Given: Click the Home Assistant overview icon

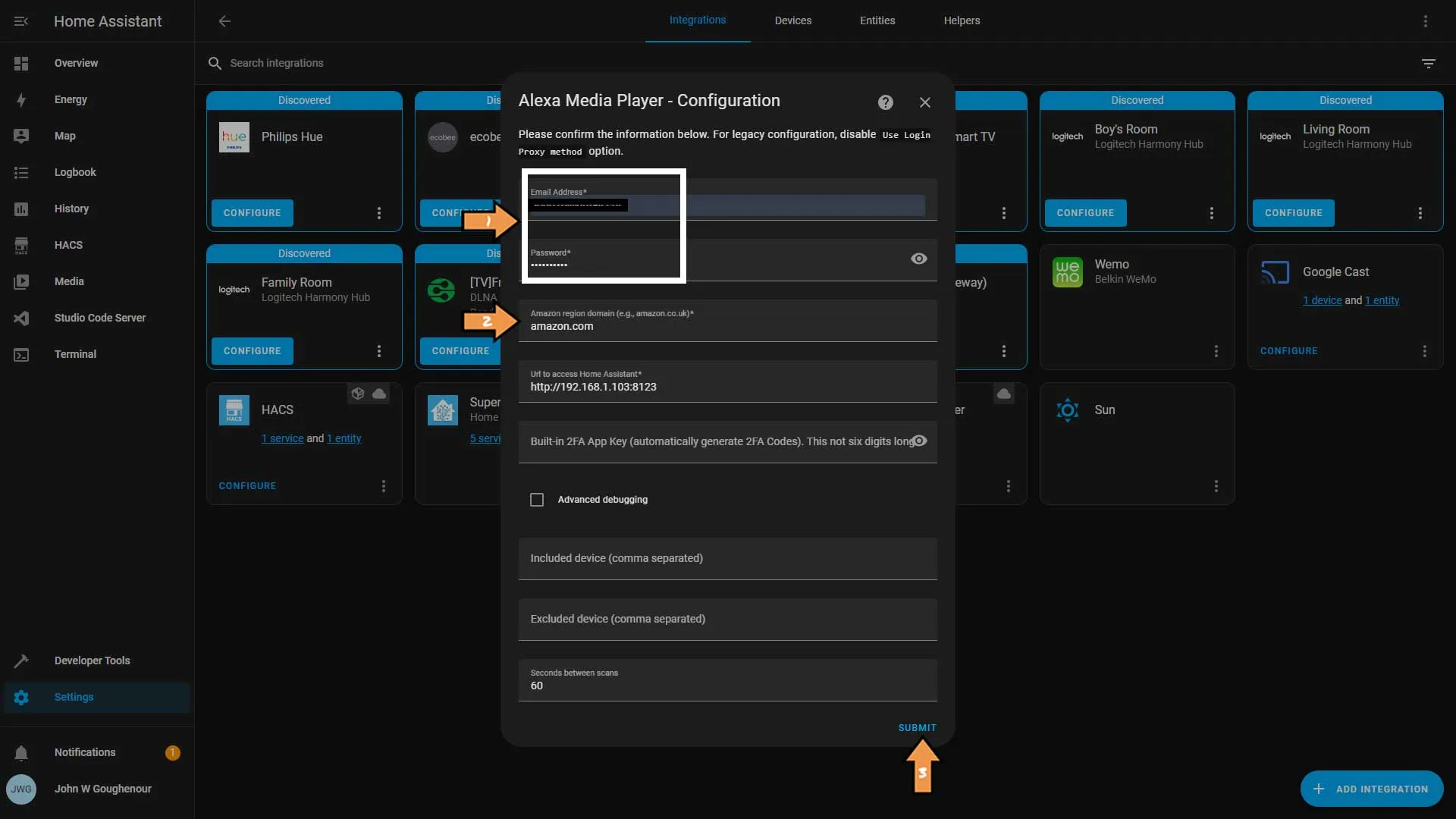Looking at the screenshot, I should coord(21,63).
